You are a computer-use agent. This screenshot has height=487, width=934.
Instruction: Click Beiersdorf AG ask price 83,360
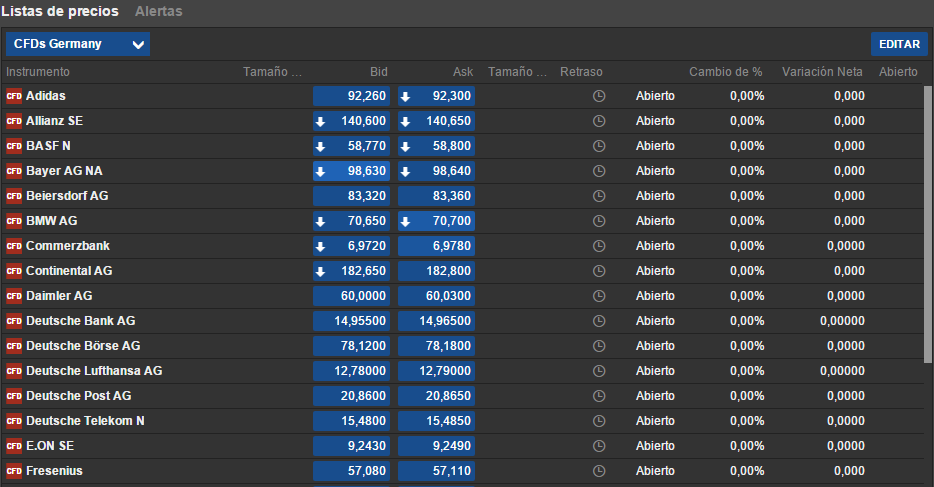436,196
